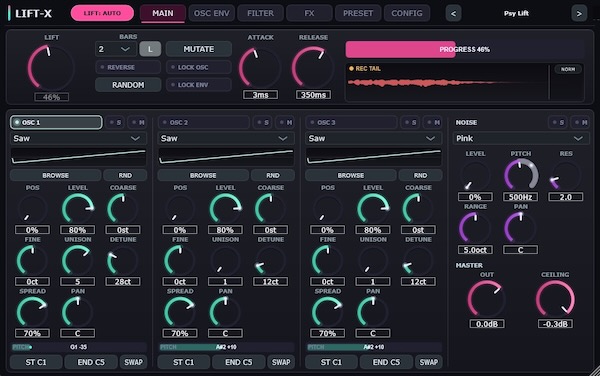This screenshot has height=376, width=600.
Task: Click the OSC 3 DETUNE knob
Action: (418, 260)
